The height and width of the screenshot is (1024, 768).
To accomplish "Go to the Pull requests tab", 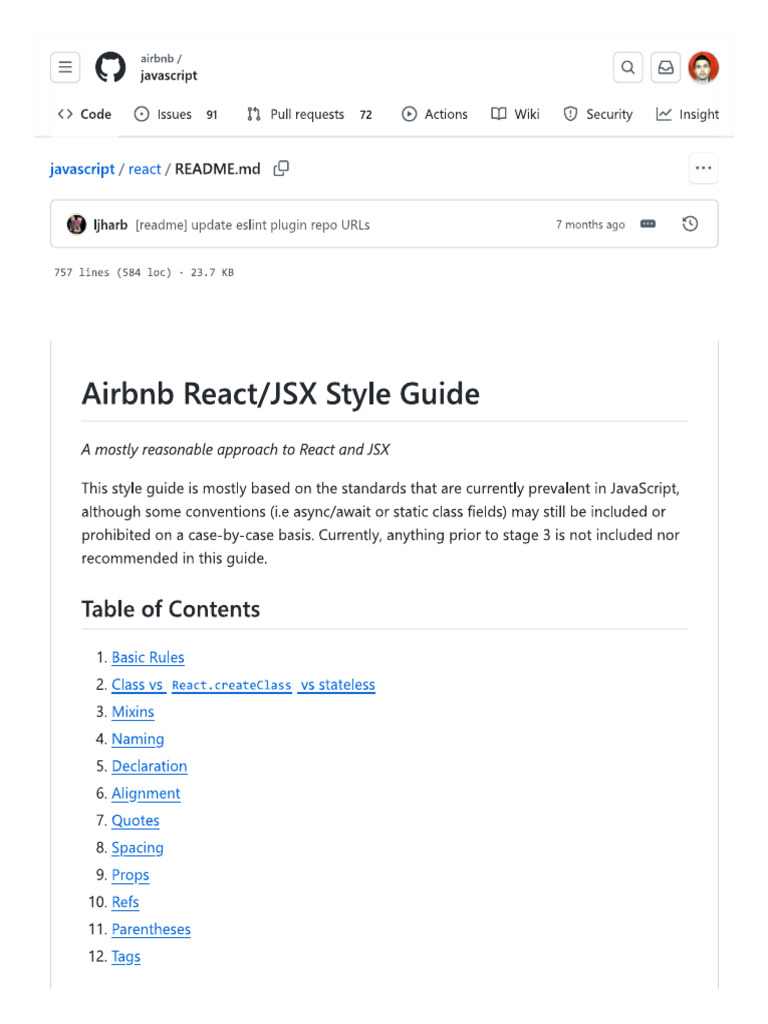I will [309, 114].
